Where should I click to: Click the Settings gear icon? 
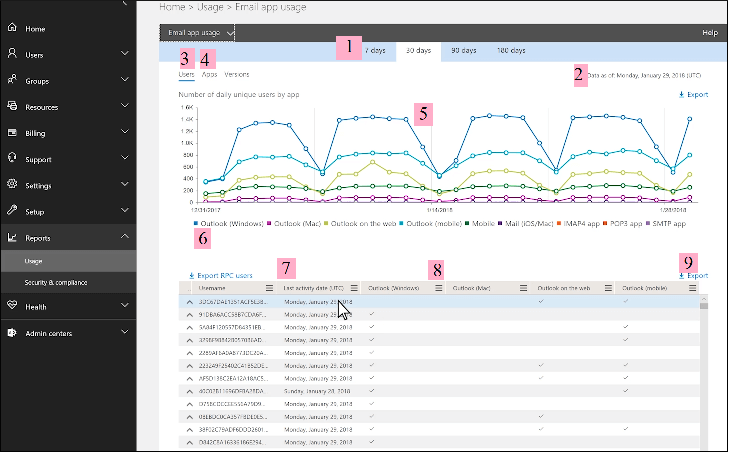[x=12, y=184]
